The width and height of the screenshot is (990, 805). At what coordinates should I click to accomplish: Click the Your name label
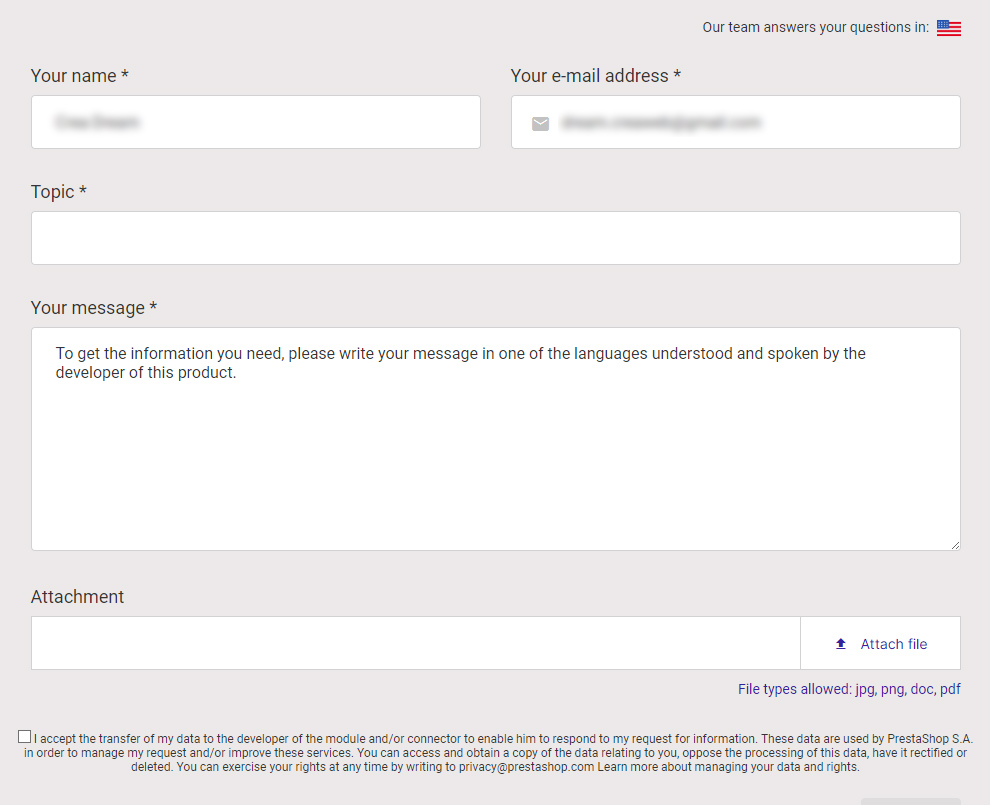click(x=80, y=76)
